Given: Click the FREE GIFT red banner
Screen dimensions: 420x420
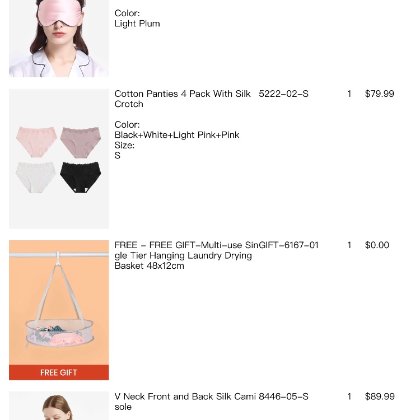Looking at the screenshot, I should pyautogui.click(x=59, y=372).
